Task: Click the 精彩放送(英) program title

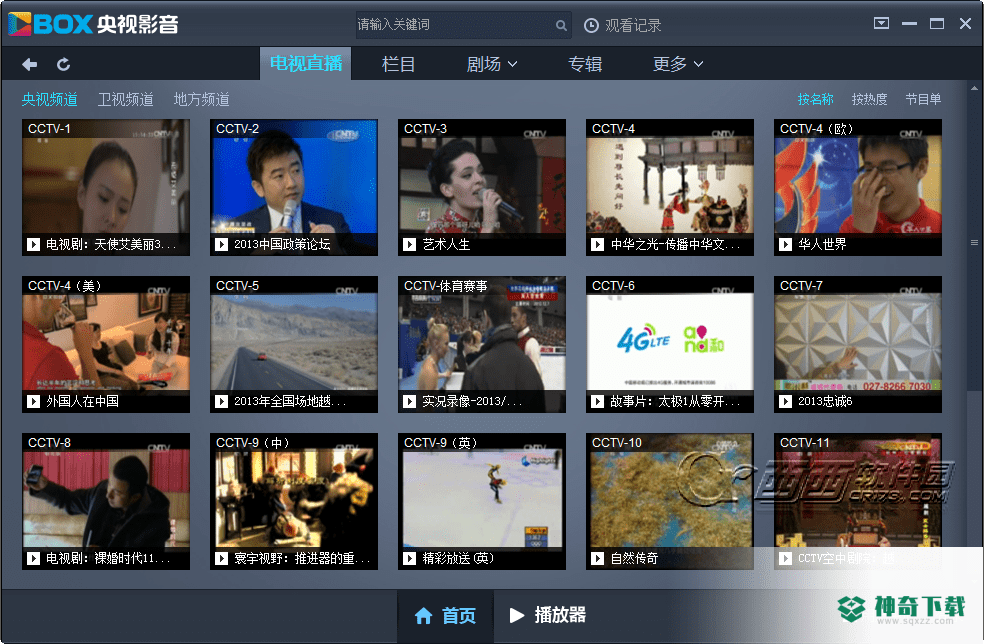Action: 458,558
